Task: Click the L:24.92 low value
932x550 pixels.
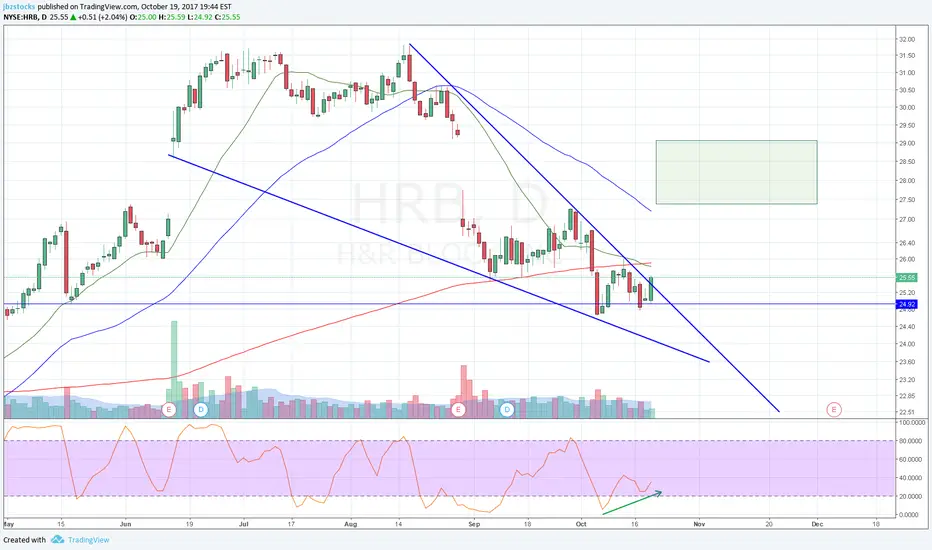Action: click(x=199, y=17)
